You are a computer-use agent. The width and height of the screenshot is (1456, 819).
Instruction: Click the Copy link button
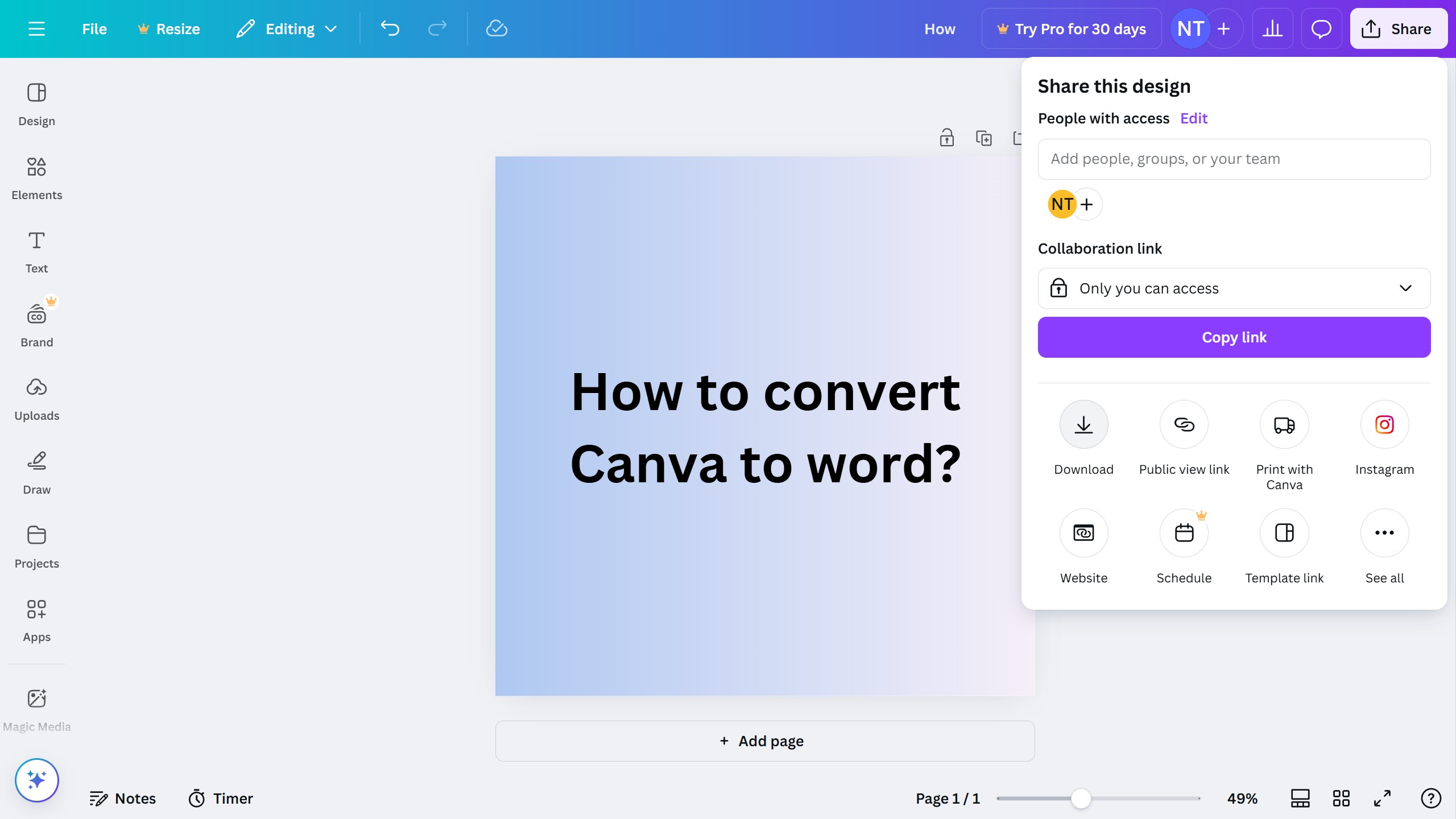click(1234, 337)
